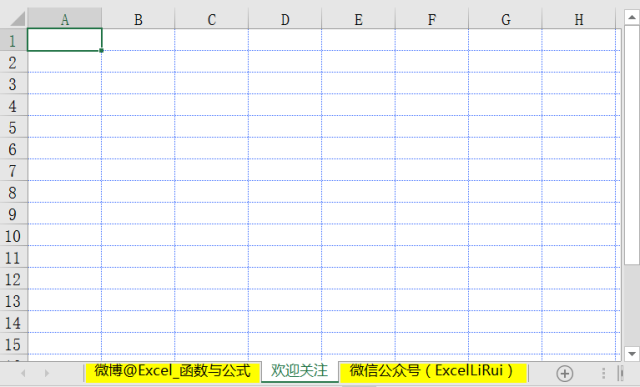Select row 12 header

pos(13,278)
